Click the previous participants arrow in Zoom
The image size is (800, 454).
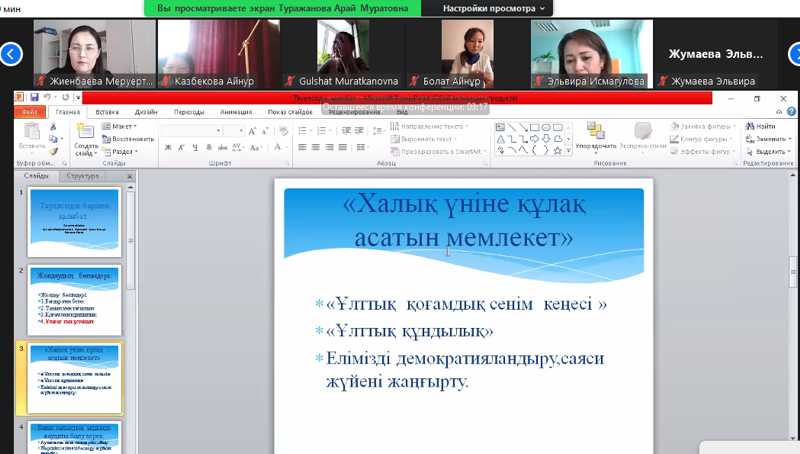pyautogui.click(x=11, y=54)
